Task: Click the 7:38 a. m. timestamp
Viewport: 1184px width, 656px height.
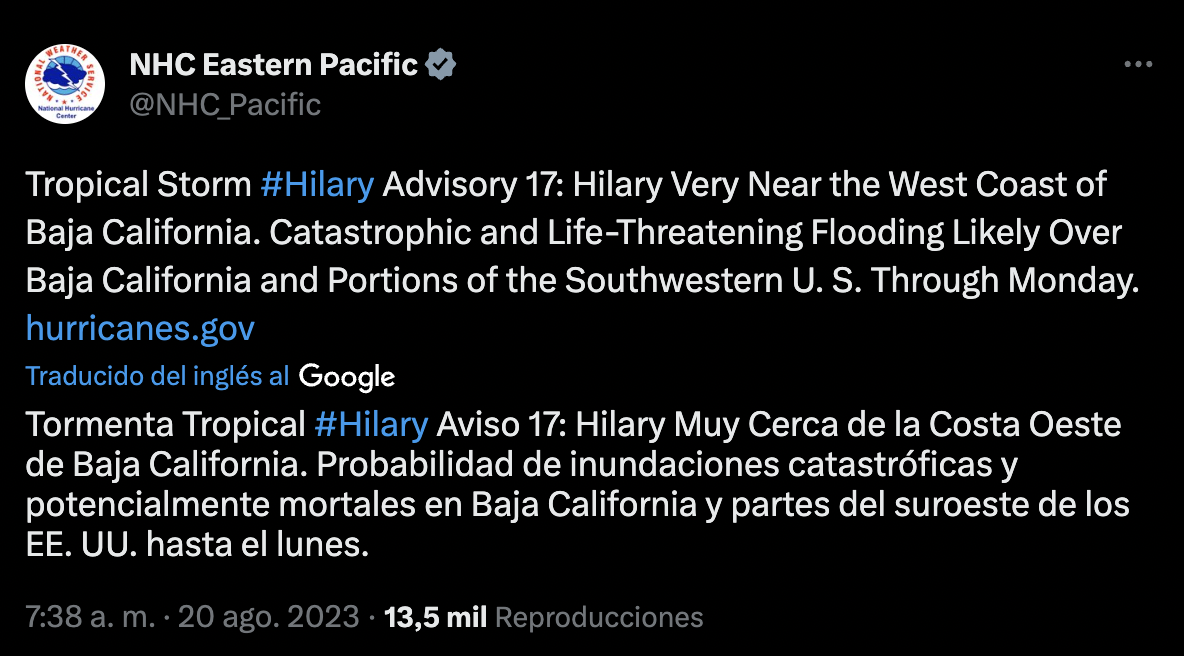Action: coord(90,617)
